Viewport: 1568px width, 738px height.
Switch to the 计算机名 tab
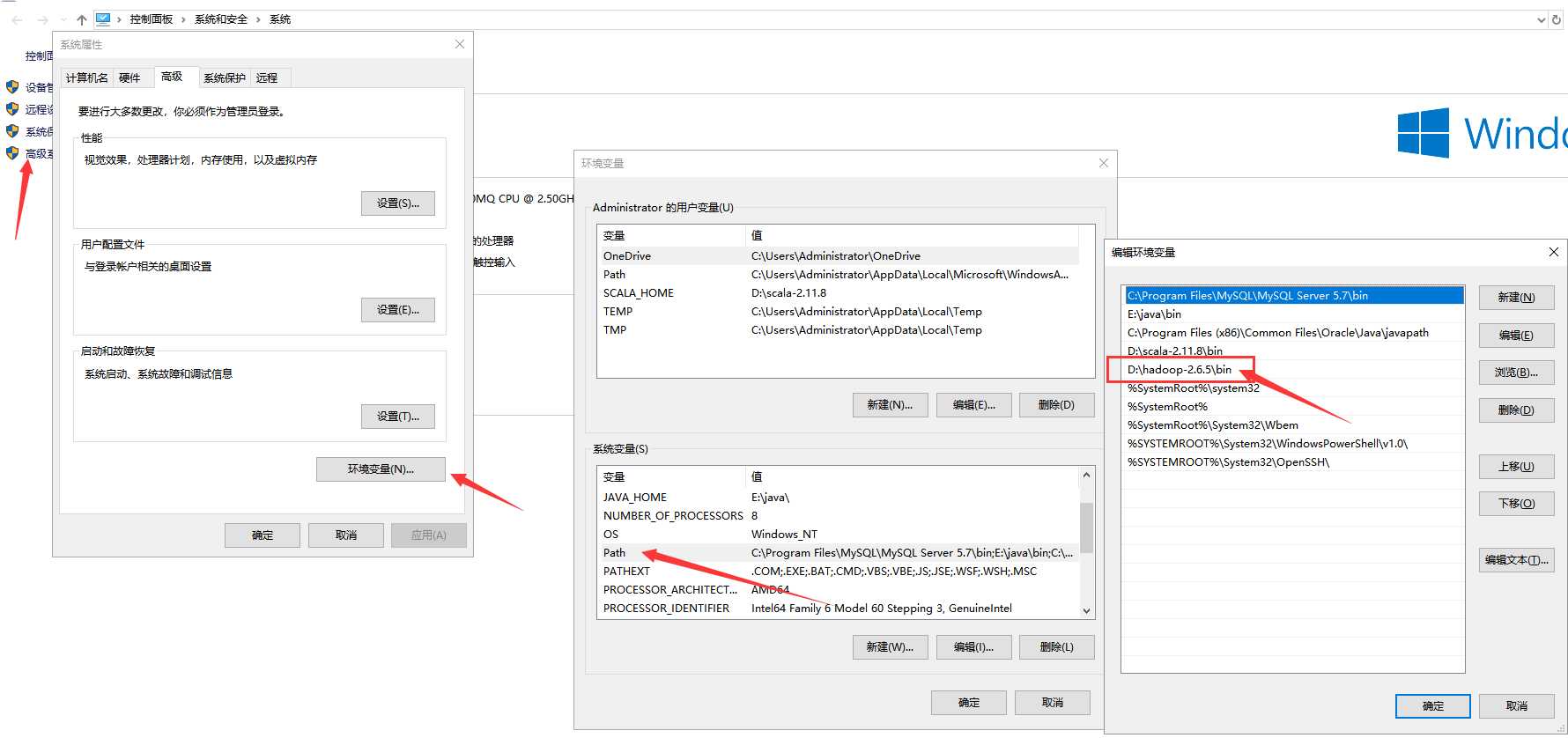[x=87, y=78]
